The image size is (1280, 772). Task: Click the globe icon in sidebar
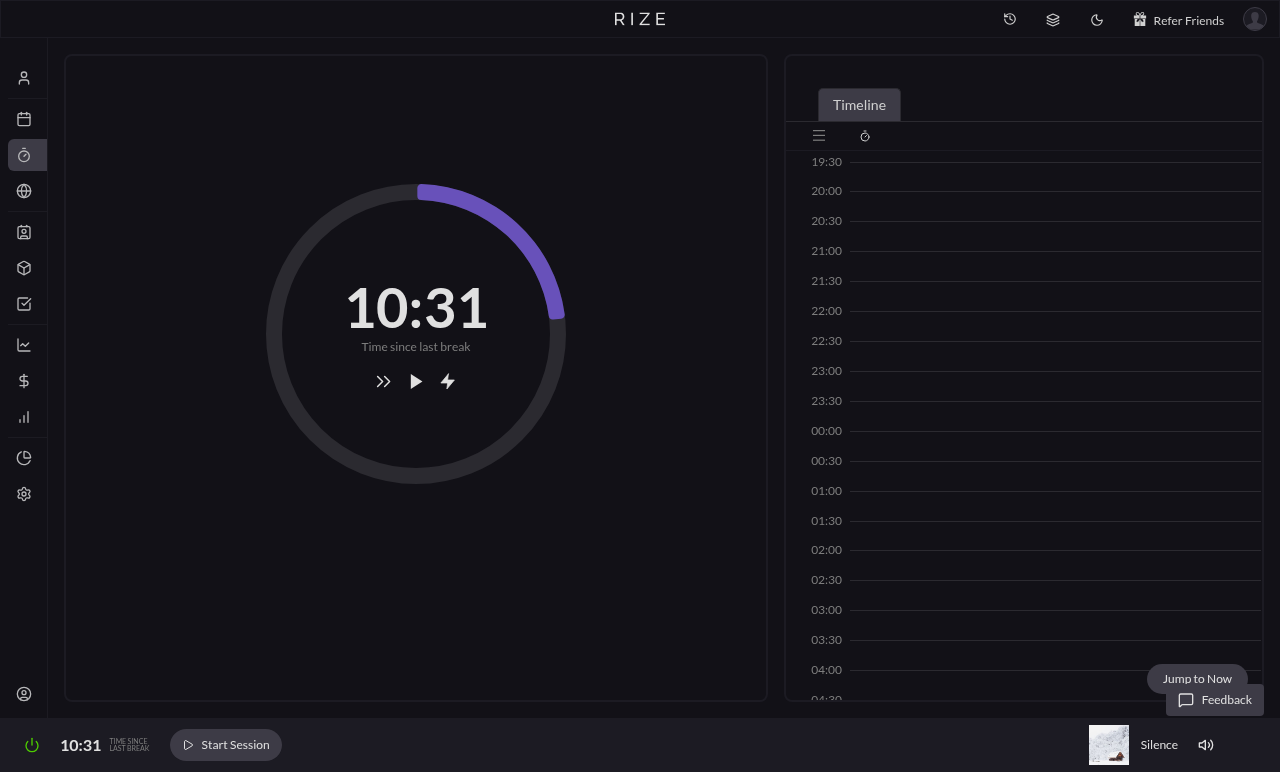pyautogui.click(x=24, y=191)
